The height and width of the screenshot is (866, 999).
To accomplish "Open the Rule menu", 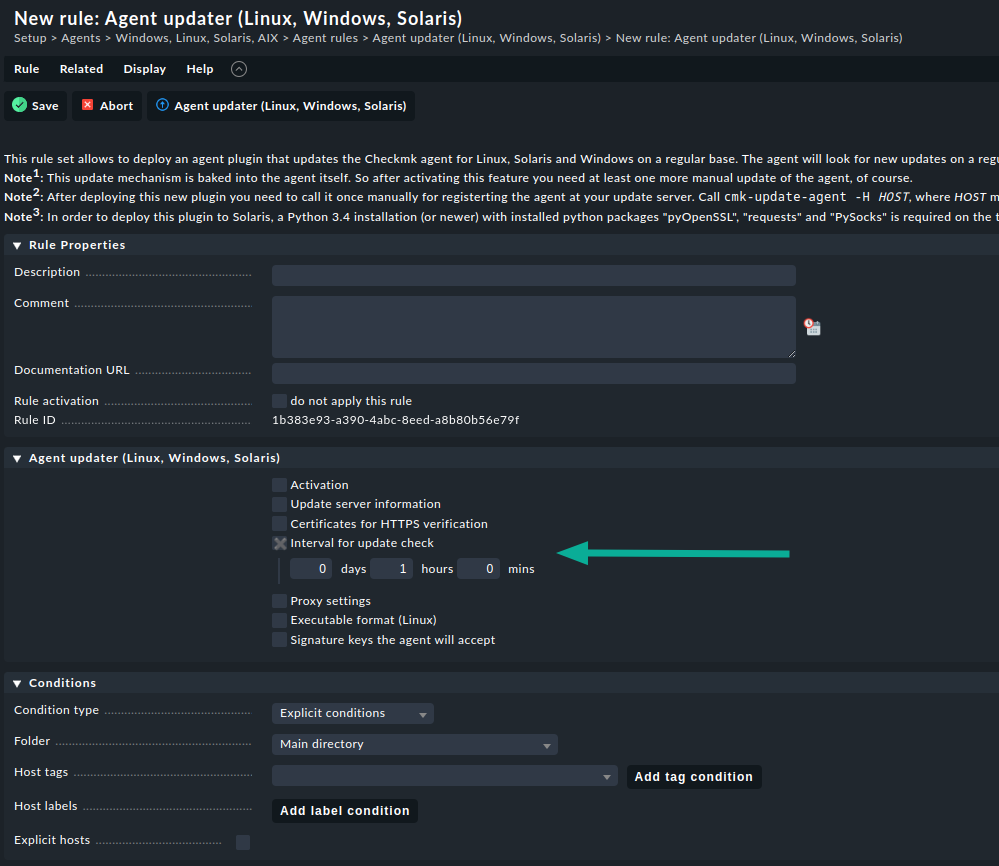I will (x=26, y=69).
